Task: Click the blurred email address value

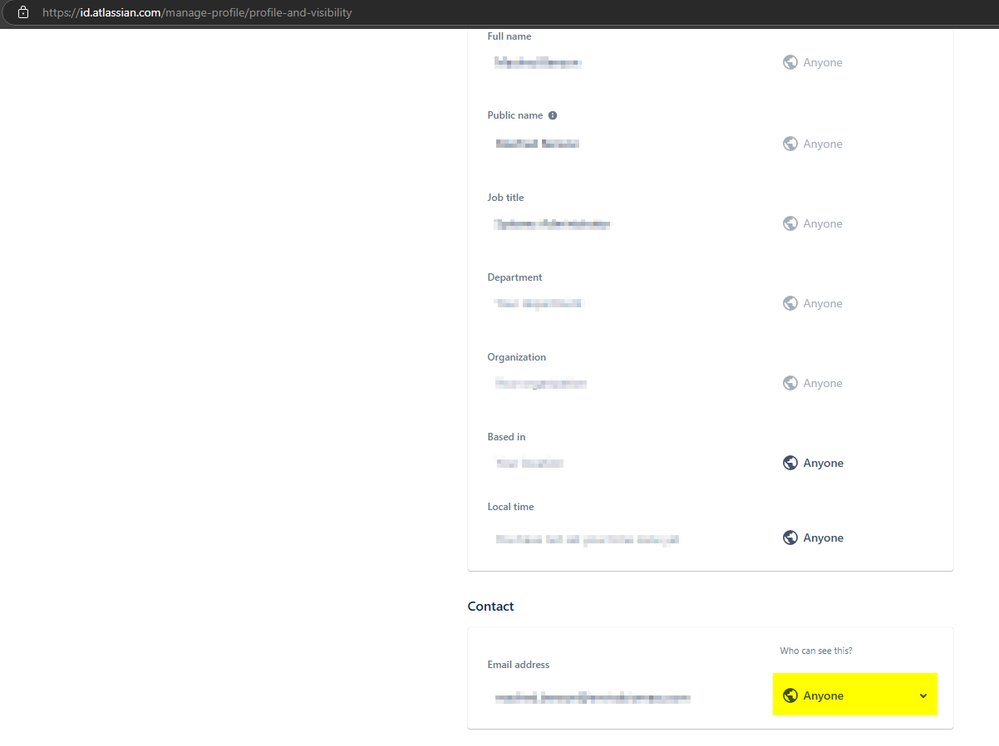Action: tap(592, 697)
